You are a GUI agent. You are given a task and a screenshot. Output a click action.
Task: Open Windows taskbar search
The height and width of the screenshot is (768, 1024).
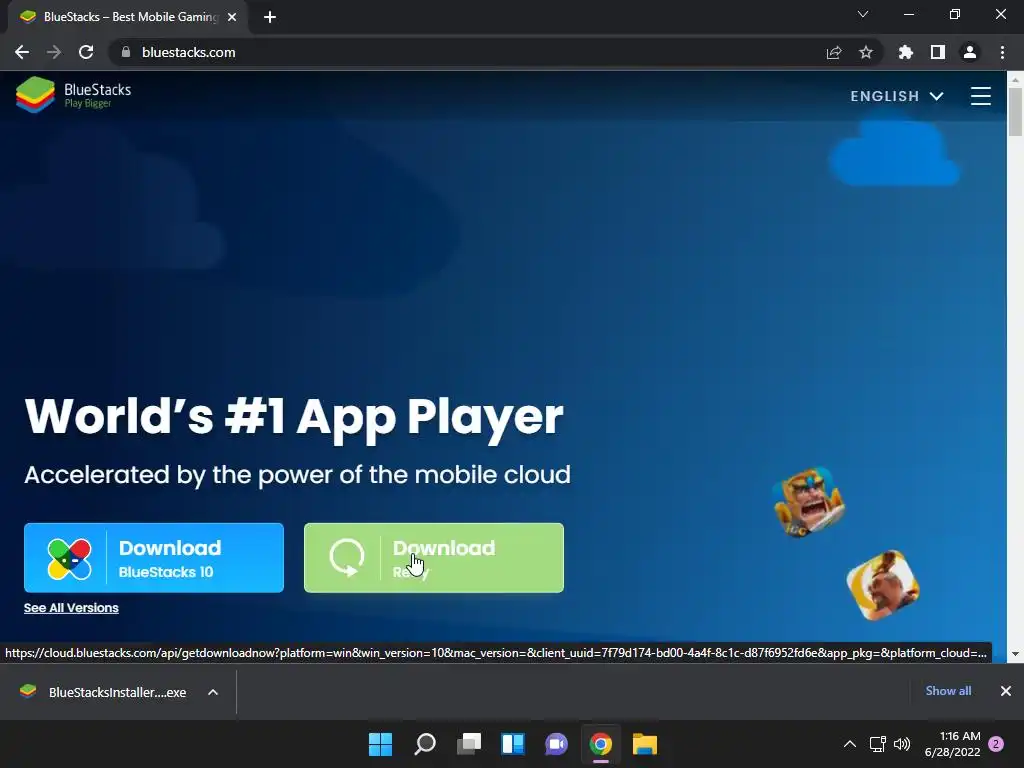(x=424, y=744)
